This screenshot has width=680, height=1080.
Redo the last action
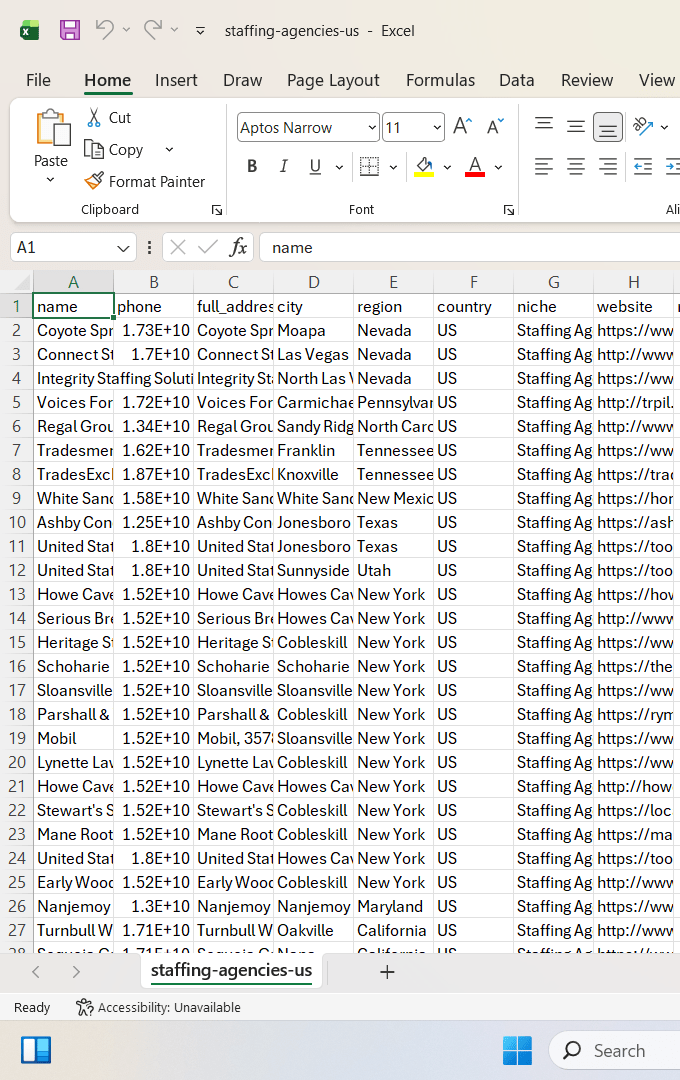coord(152,30)
